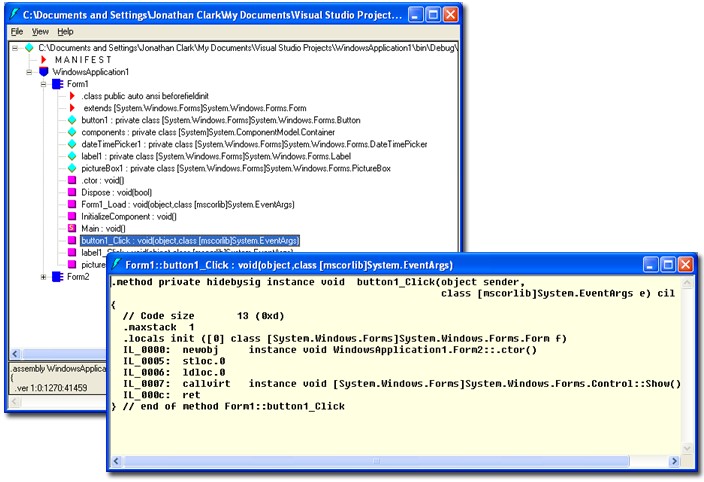
Task: Click the disassembly window's vertical scroll up arrow
Action: [x=686, y=283]
